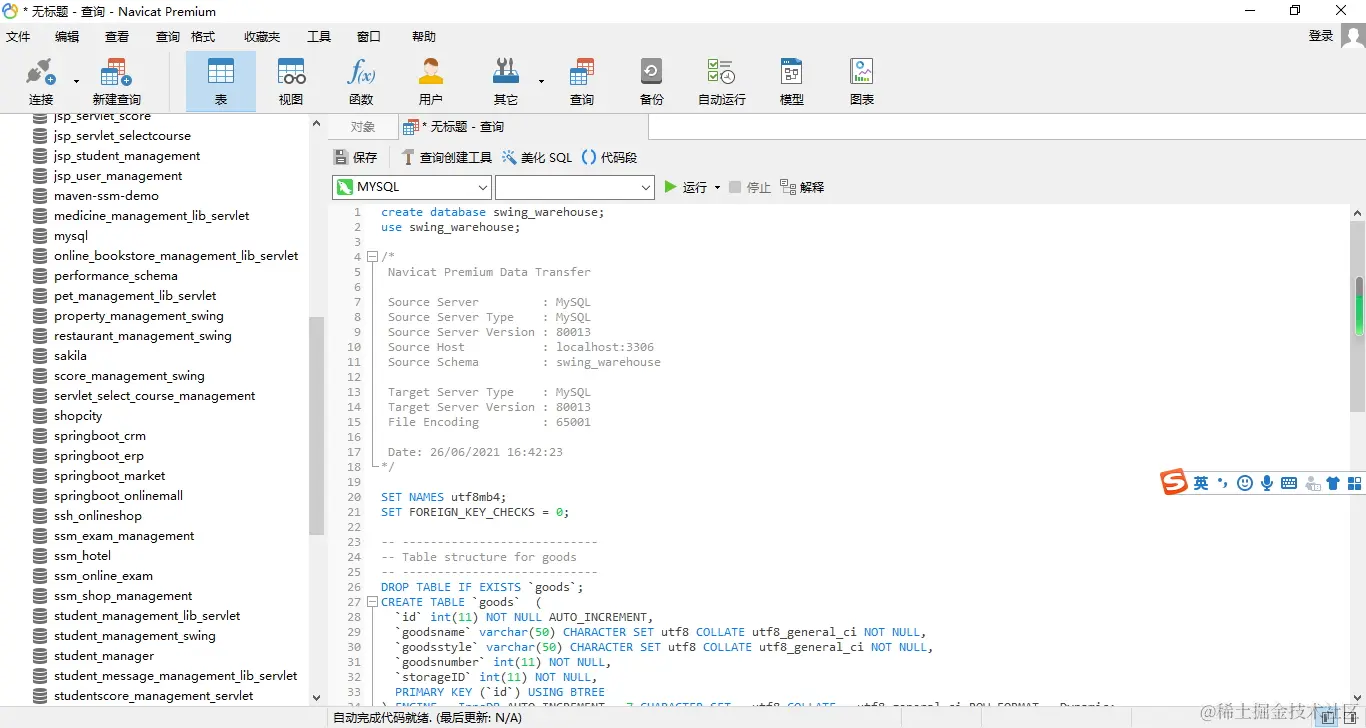1366x728 pixels.
Task: Select the mysql database in tree
Action: coord(71,236)
